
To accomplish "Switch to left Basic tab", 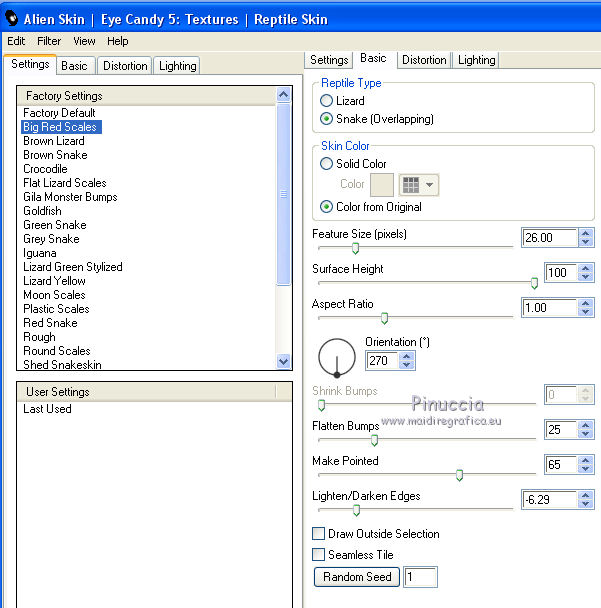I will (x=74, y=66).
